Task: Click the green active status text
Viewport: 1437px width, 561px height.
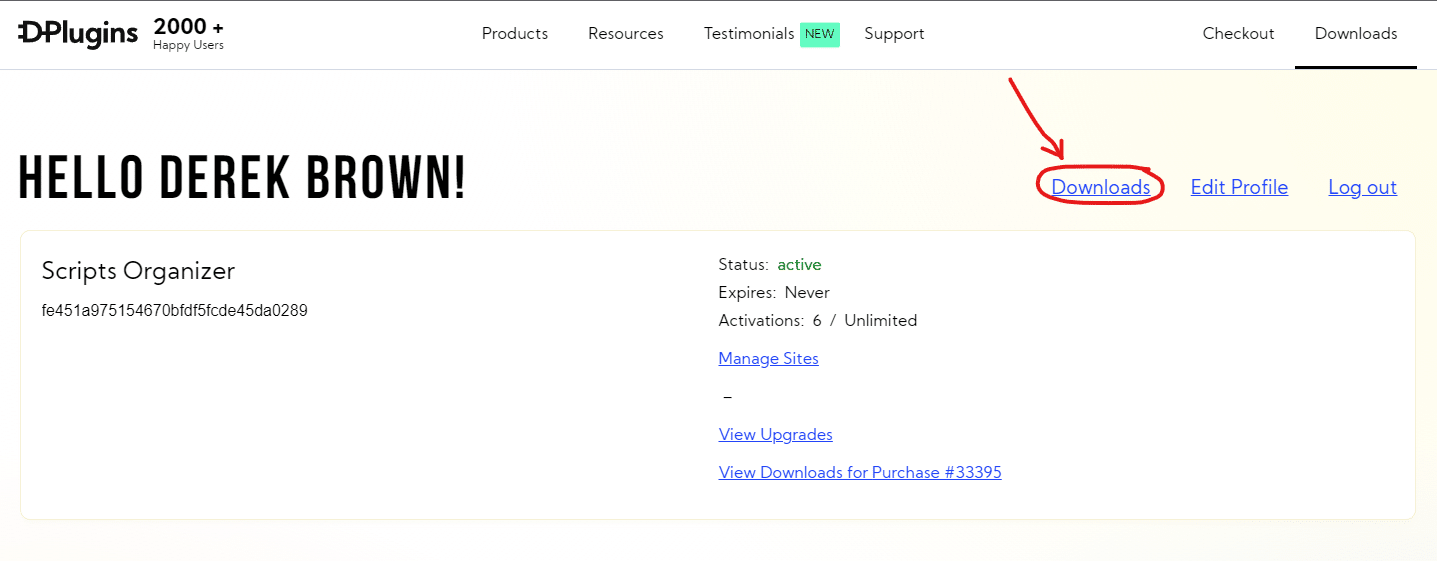Action: pos(799,265)
